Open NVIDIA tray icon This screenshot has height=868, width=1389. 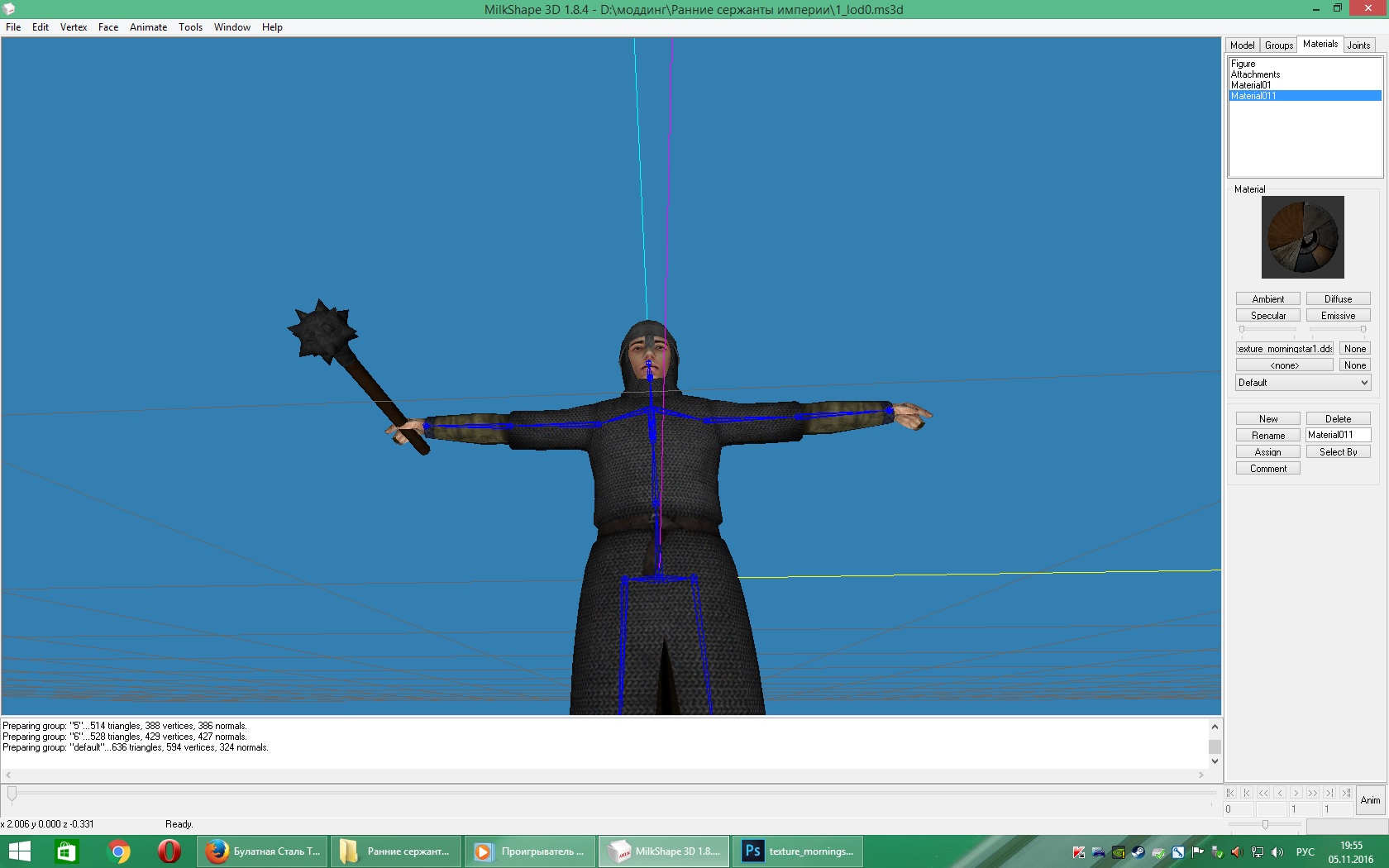1118,852
